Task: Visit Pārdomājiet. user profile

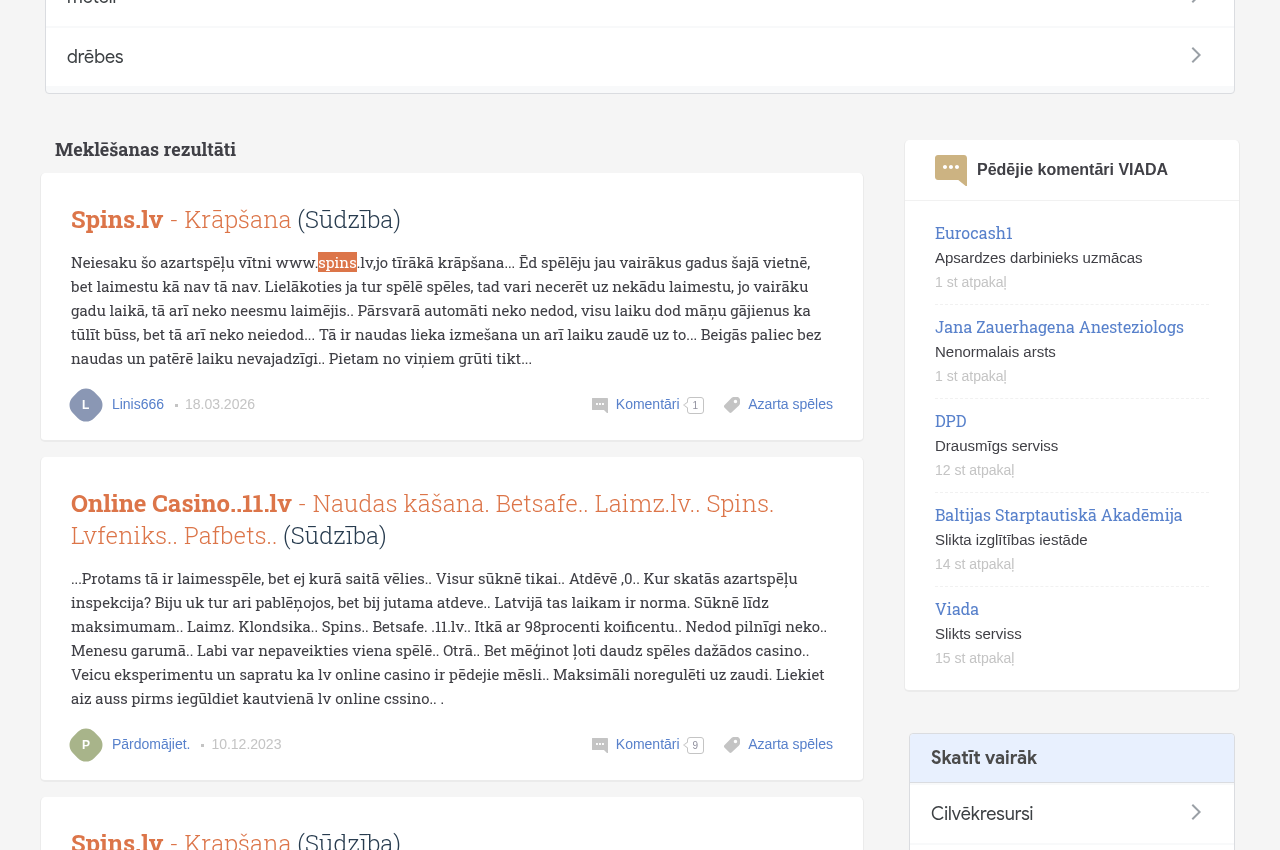Action: pos(151,745)
